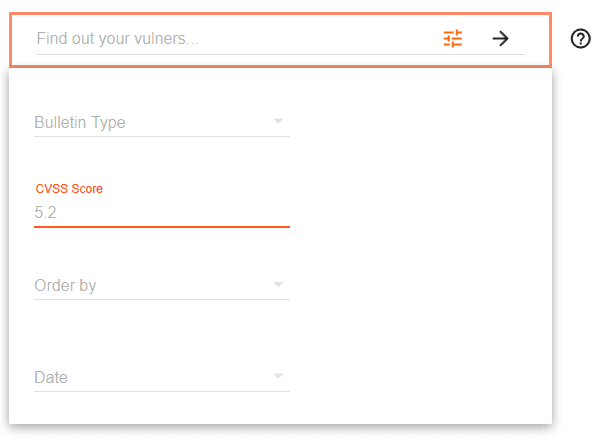The width and height of the screenshot is (601, 447).
Task: Submit search with the right arrow icon
Action: point(501,39)
